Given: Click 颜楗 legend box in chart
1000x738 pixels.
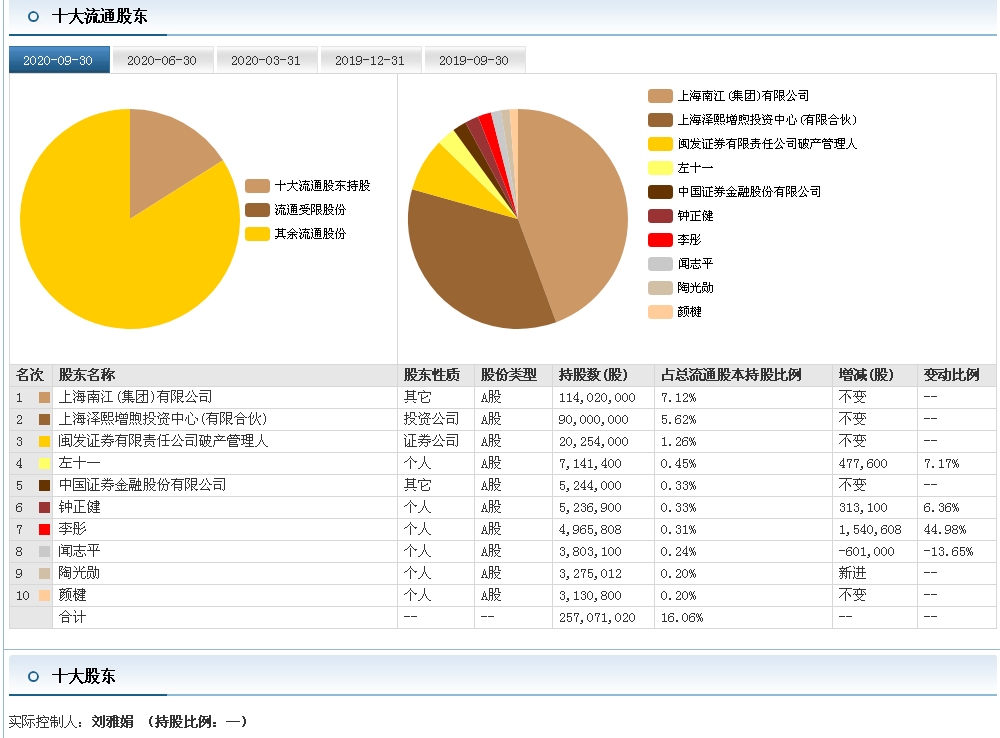Looking at the screenshot, I should tap(660, 312).
